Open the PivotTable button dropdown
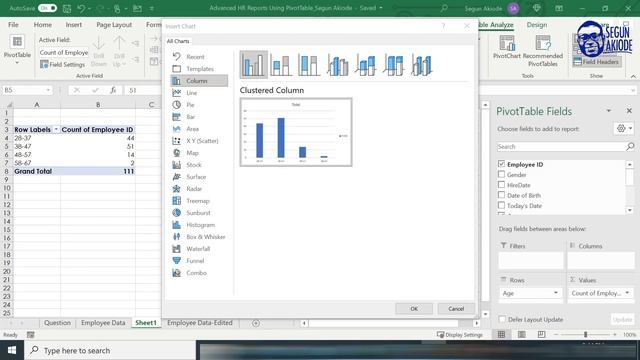The image size is (640, 360). coord(17,63)
